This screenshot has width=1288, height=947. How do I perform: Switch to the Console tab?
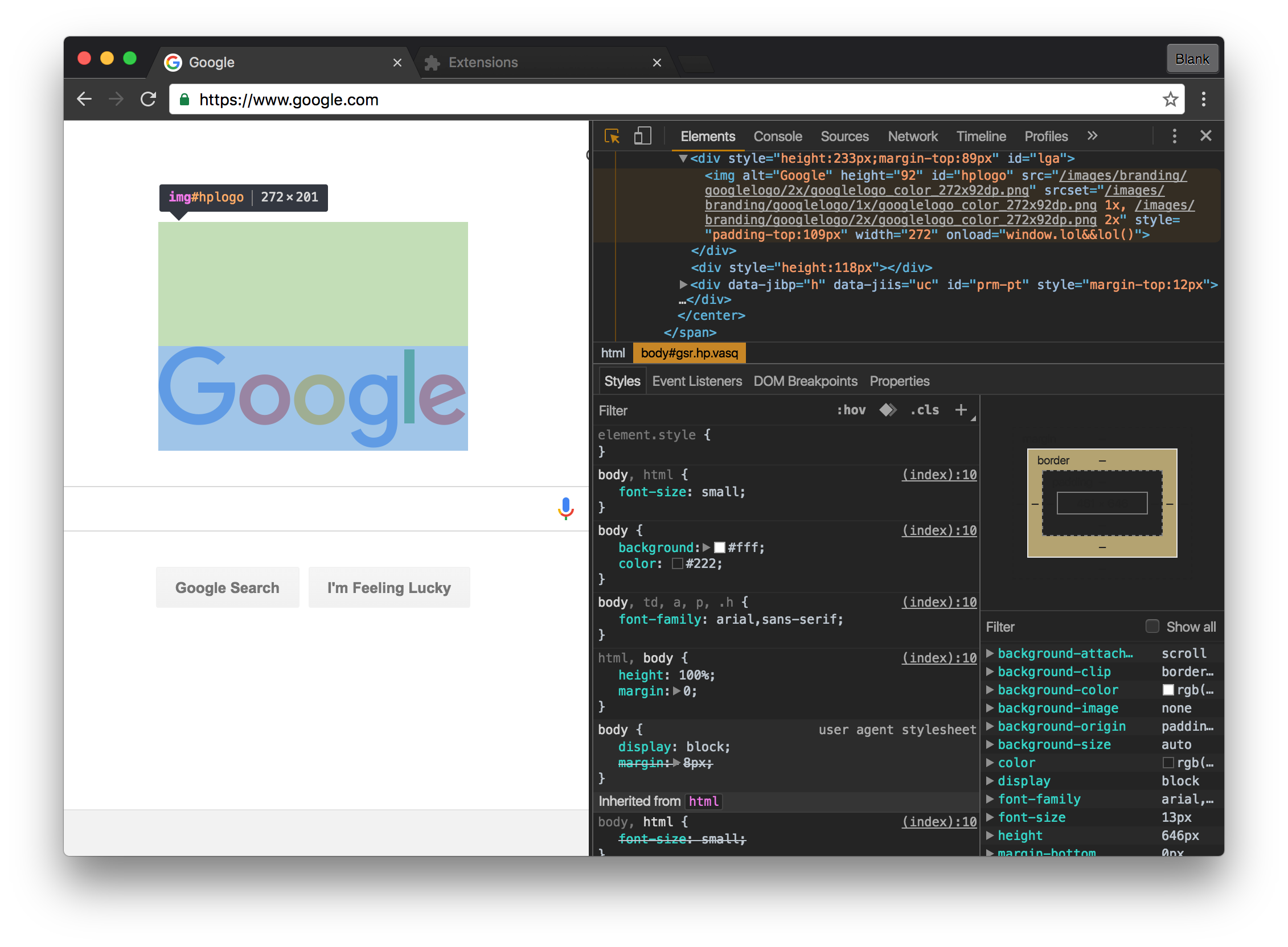[x=778, y=136]
